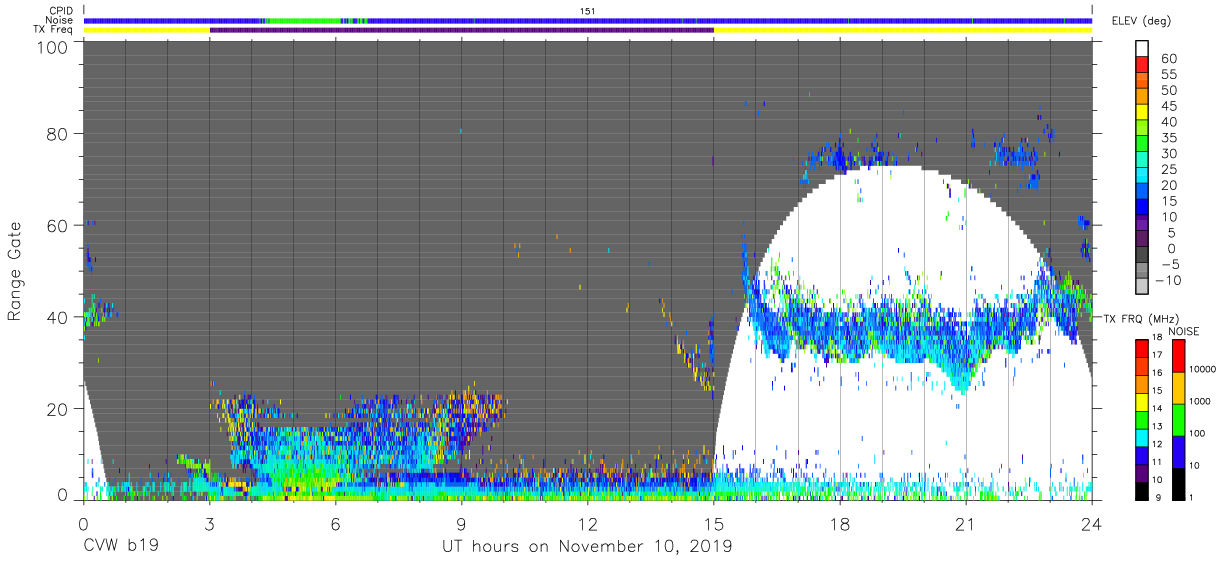
Task: Click UT hours axis tick 6
Action: (x=335, y=522)
